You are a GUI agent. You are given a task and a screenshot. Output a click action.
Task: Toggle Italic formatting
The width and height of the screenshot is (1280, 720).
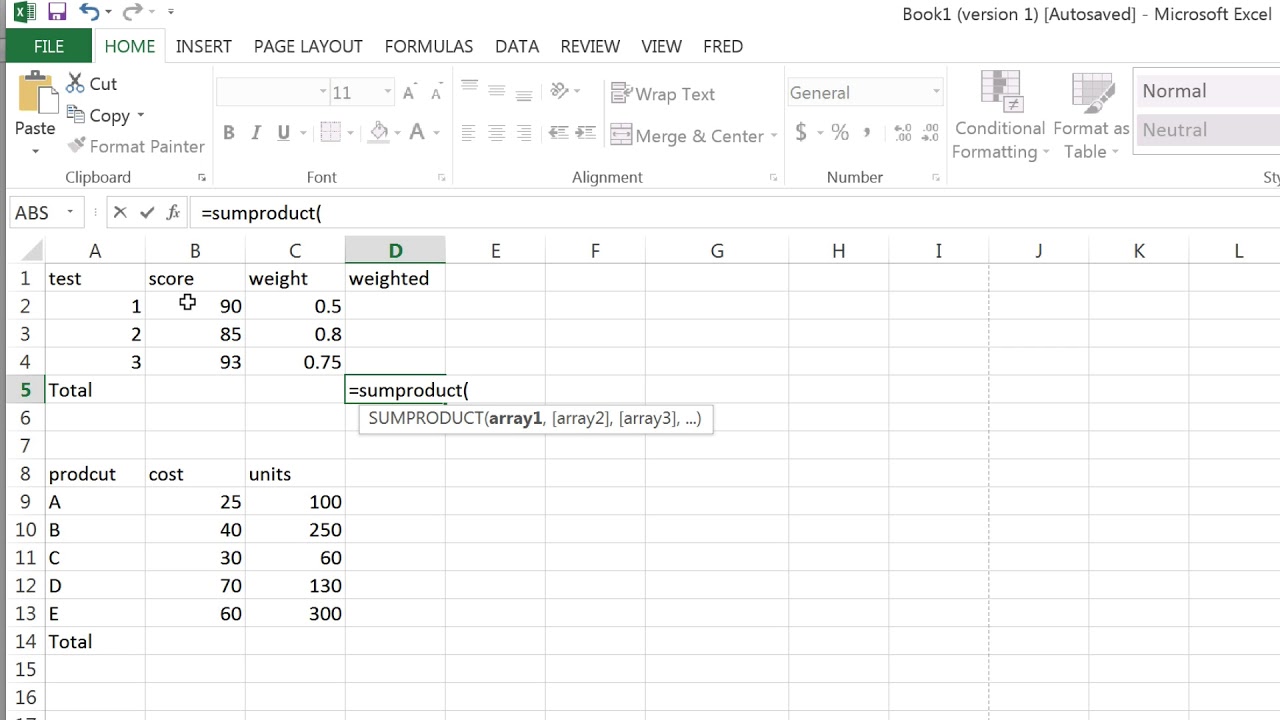point(256,133)
